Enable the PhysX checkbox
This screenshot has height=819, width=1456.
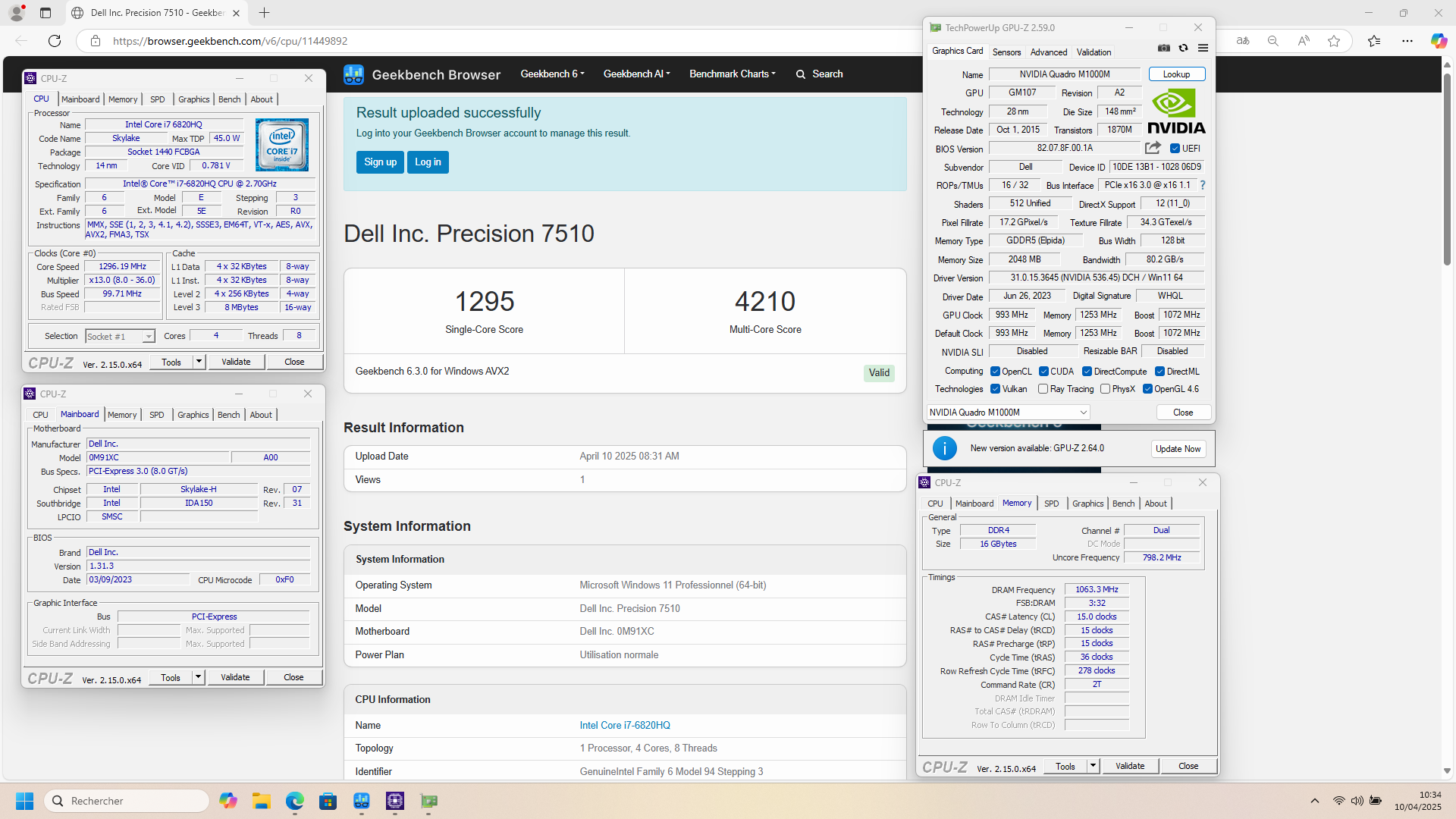pyautogui.click(x=1105, y=389)
